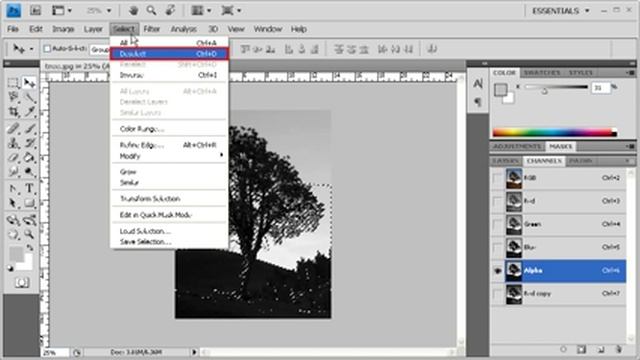Image resolution: width=640 pixels, height=360 pixels.
Task: Adjust the K grayscale slider handle
Action: pyautogui.click(x=544, y=91)
